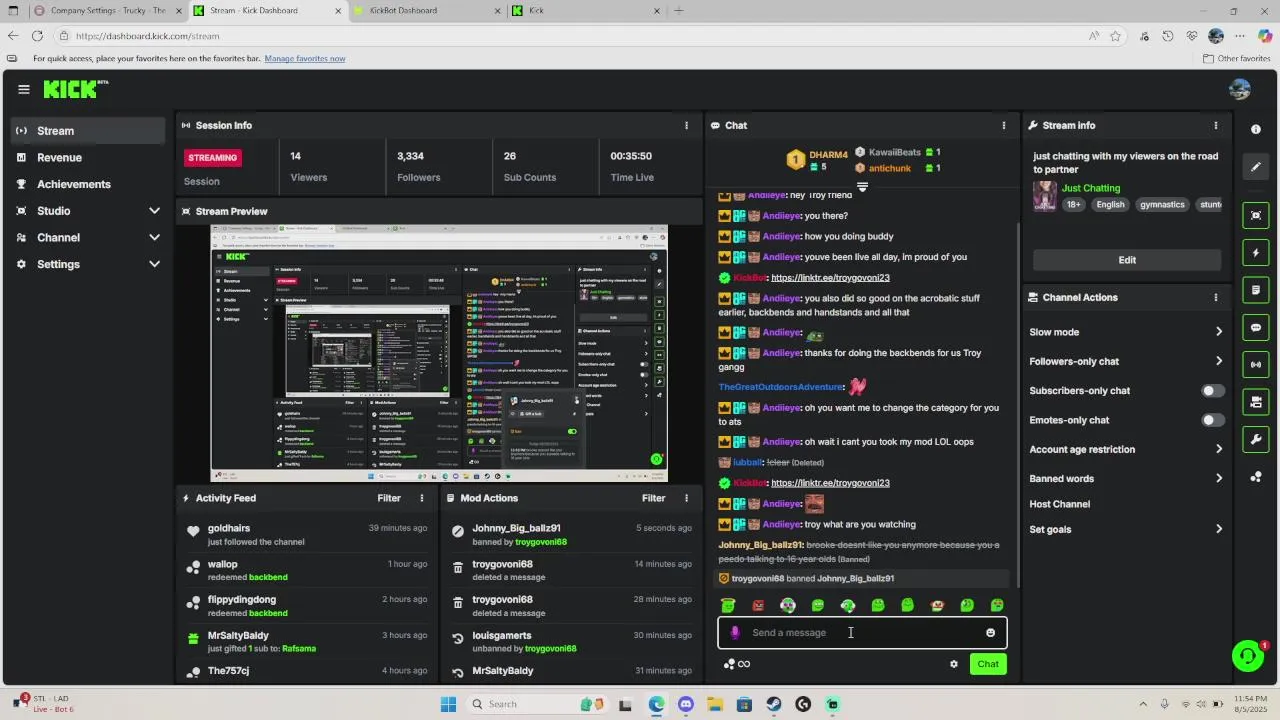This screenshot has height=720, width=1280.
Task: Click the stream preview thumbnail
Action: (x=439, y=353)
